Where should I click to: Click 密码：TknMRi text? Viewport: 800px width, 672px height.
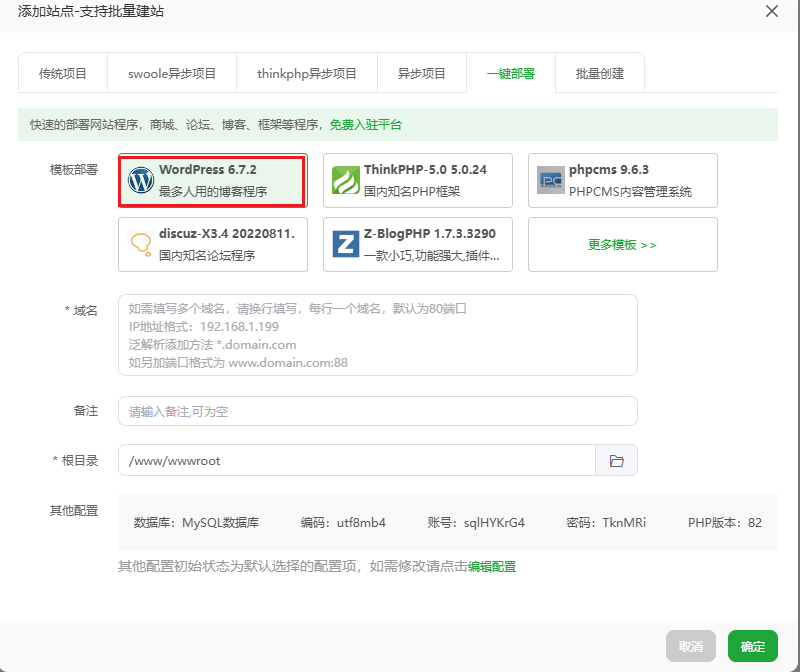[x=606, y=522]
